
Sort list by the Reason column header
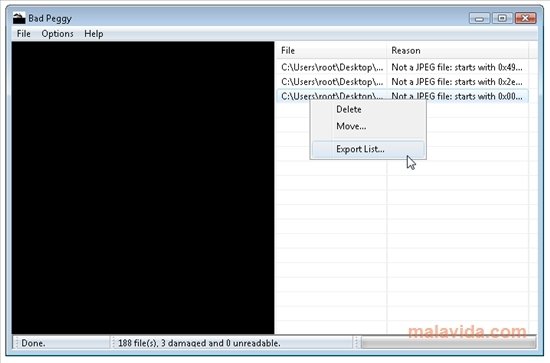tap(458, 51)
